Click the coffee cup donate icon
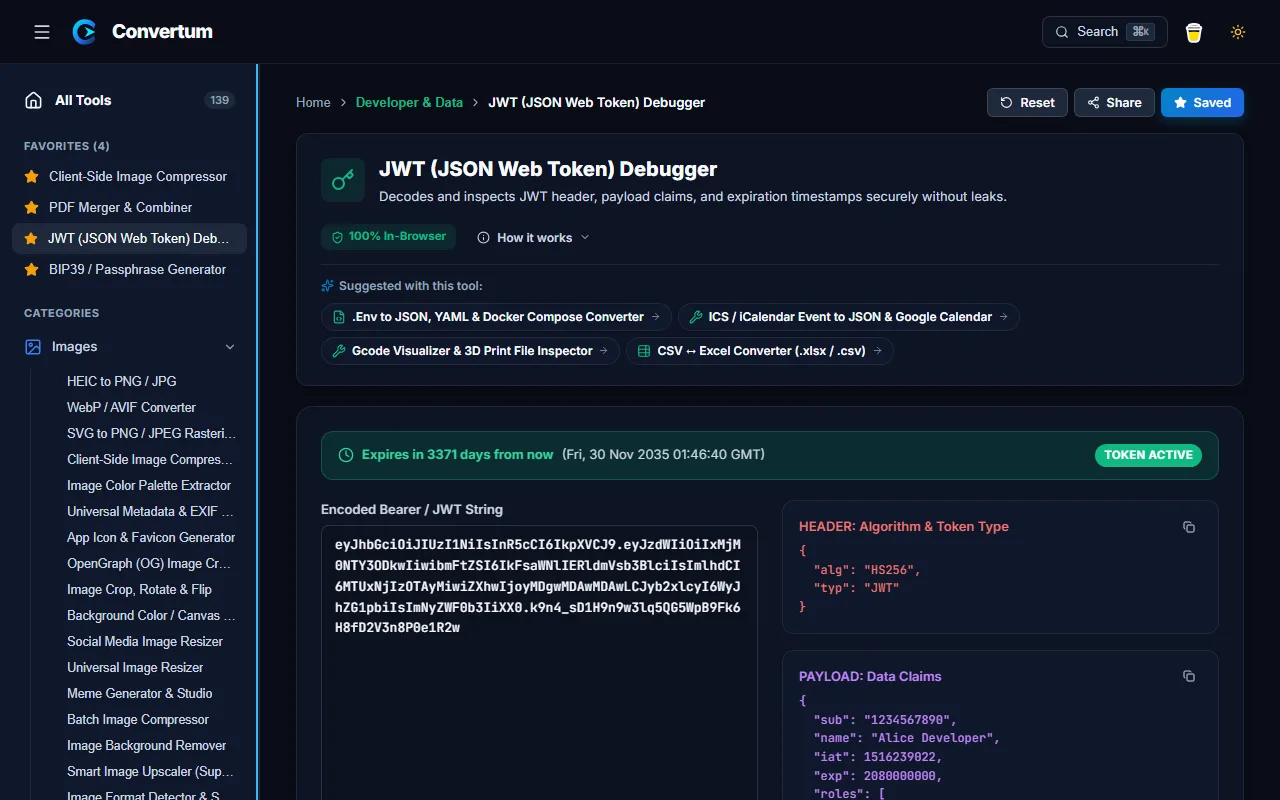The image size is (1280, 800). pos(1194,32)
